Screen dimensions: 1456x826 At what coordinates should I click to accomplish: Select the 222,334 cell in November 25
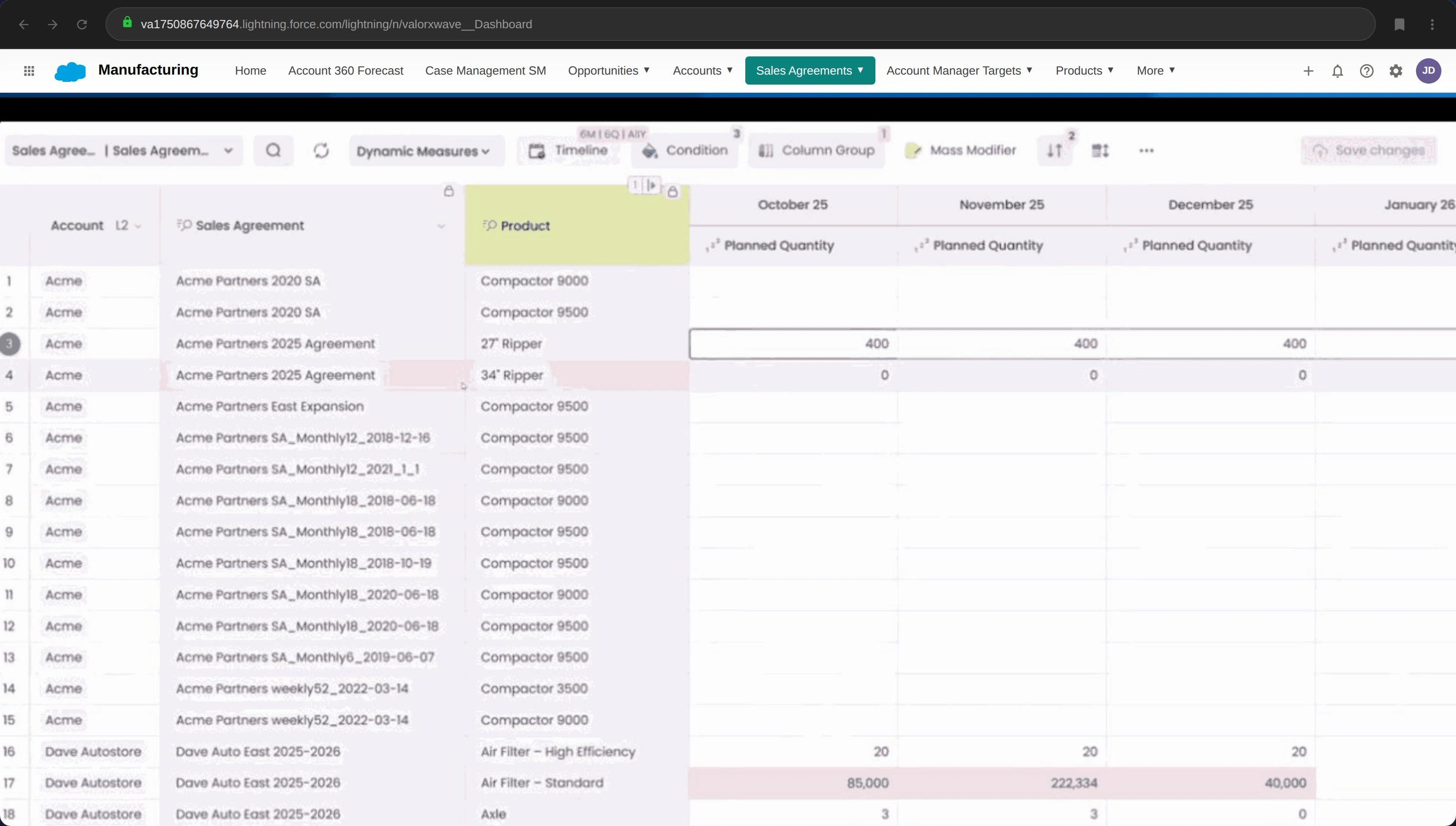point(1002,783)
